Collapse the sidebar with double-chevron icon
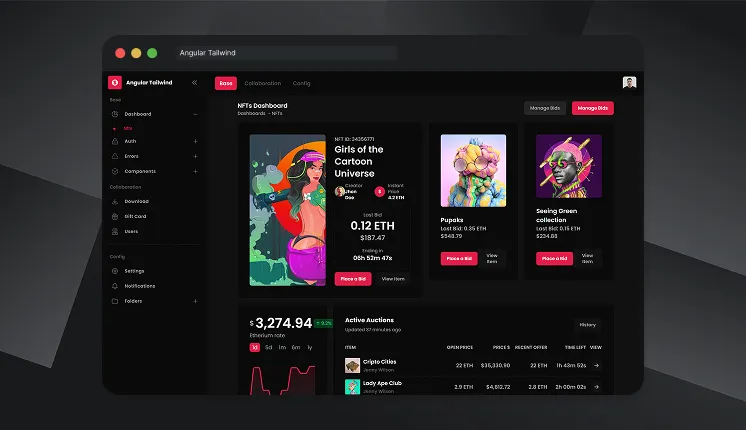The image size is (746, 430). pyautogui.click(x=194, y=83)
